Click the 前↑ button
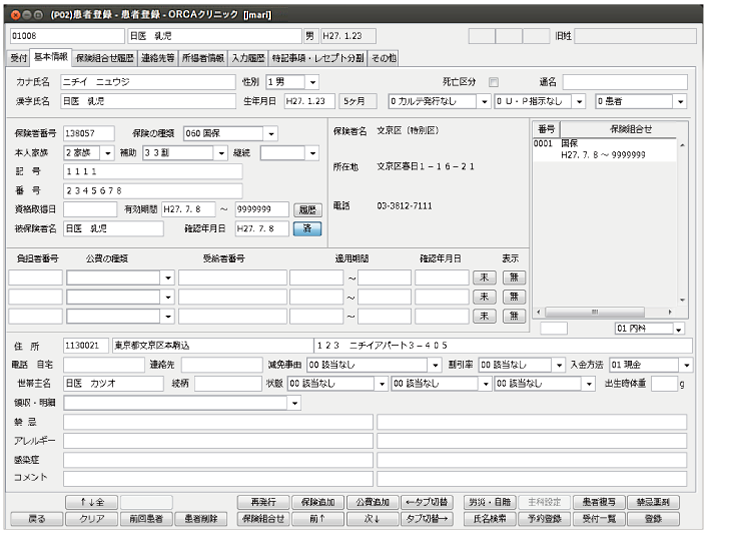Screen dimensions: 730x549 [x=318, y=519]
